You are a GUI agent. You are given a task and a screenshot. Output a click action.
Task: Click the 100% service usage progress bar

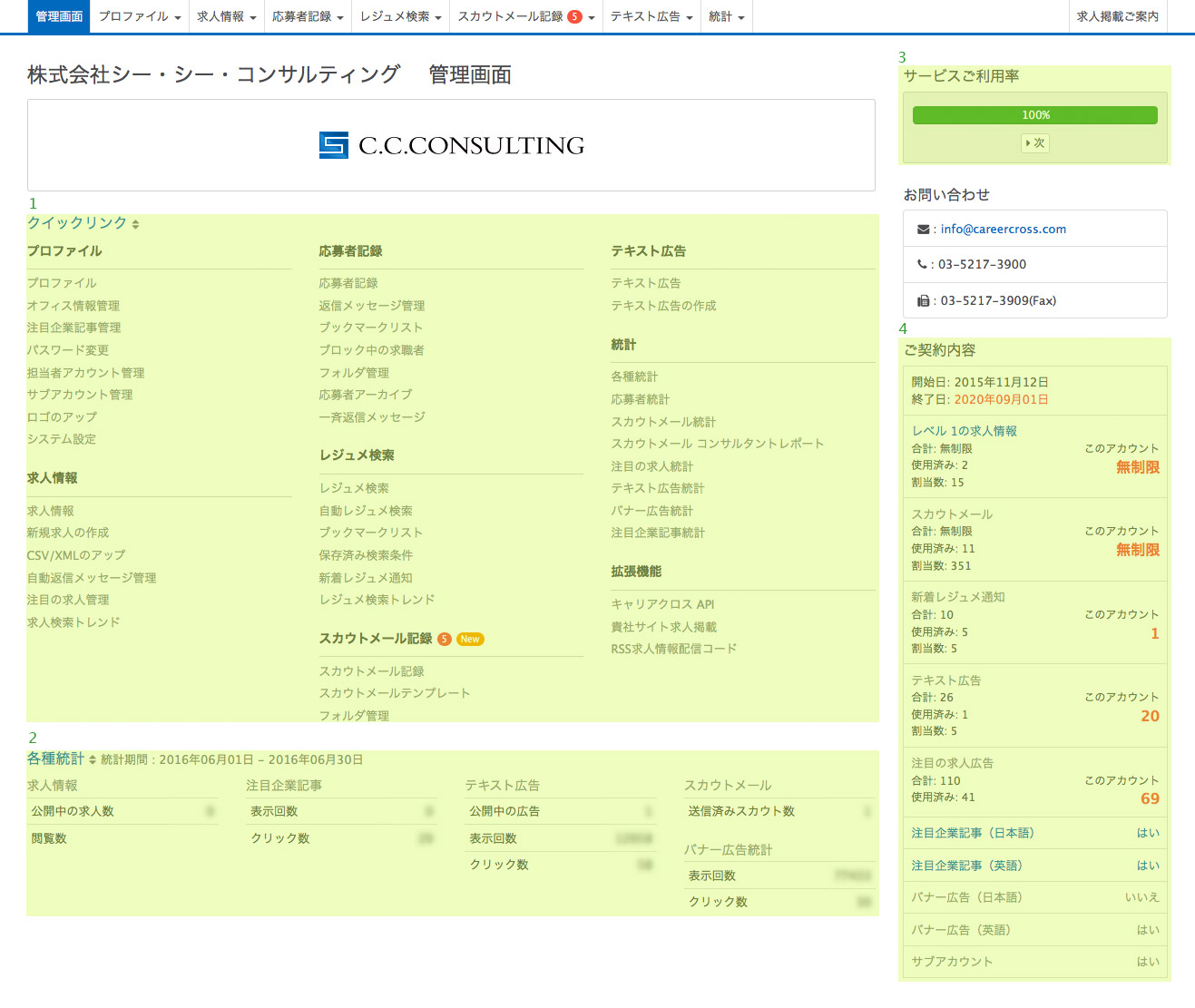(x=1035, y=115)
